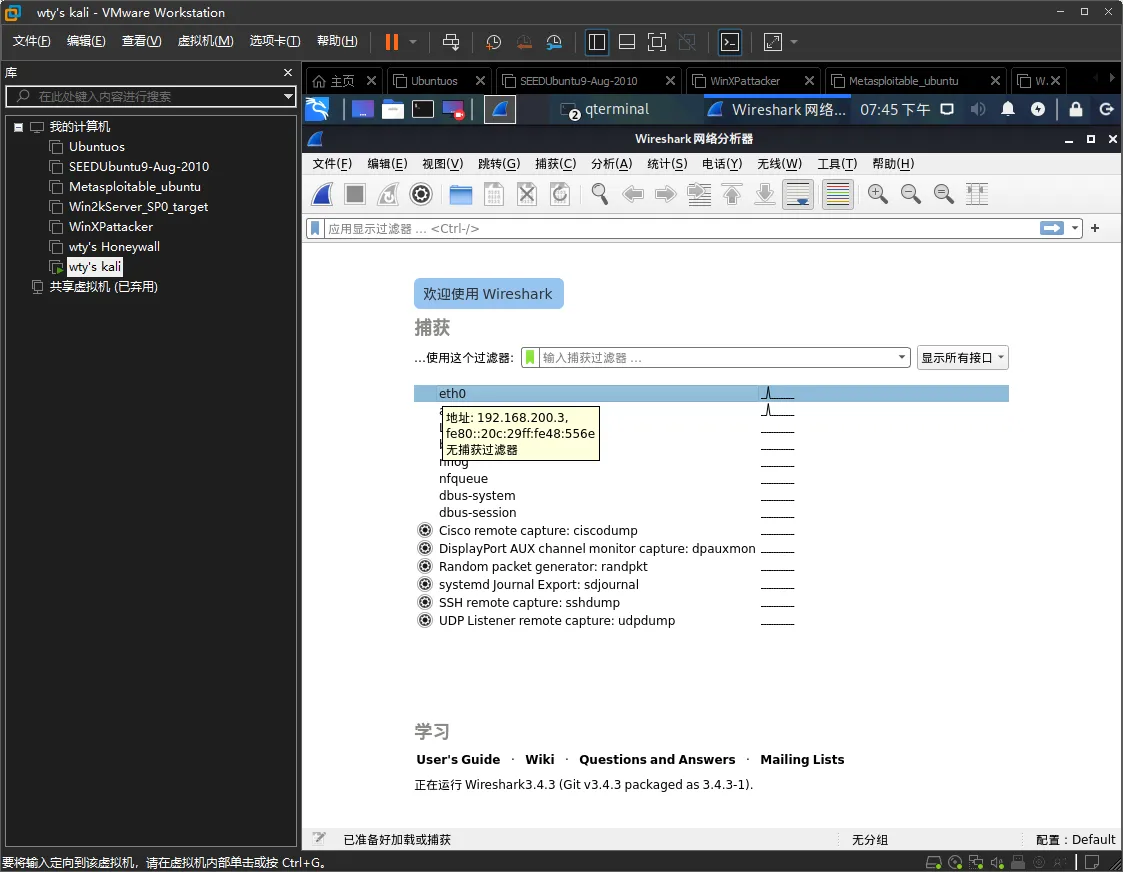Image resolution: width=1123 pixels, height=872 pixels.
Task: Toggle auto-scroll during live capture
Action: point(798,194)
